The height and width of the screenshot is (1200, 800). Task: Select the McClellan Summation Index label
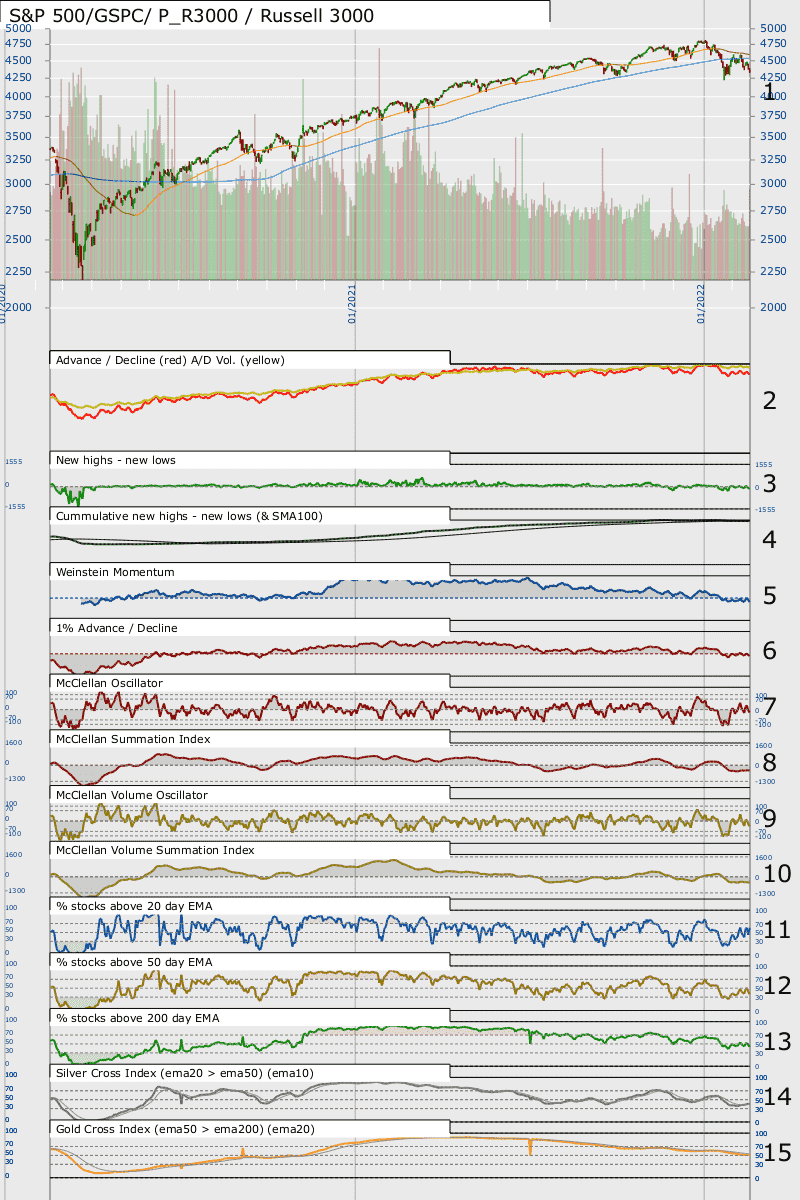(x=133, y=739)
